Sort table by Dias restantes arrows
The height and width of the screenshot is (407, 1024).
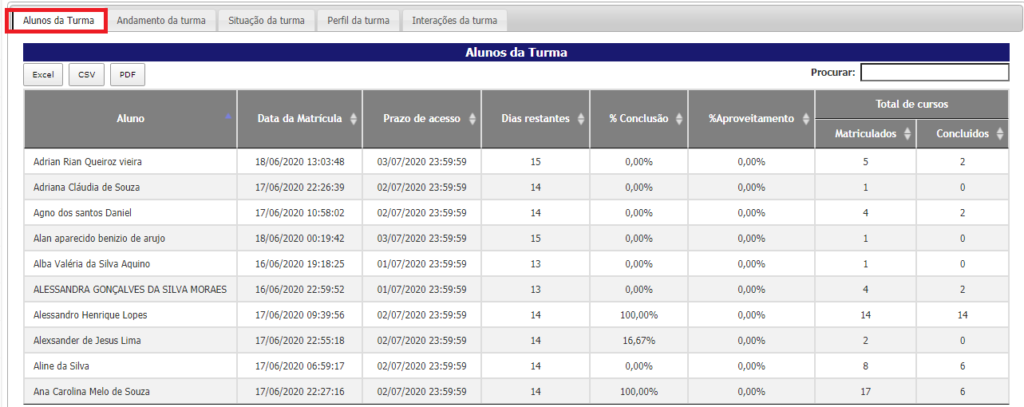pos(580,119)
